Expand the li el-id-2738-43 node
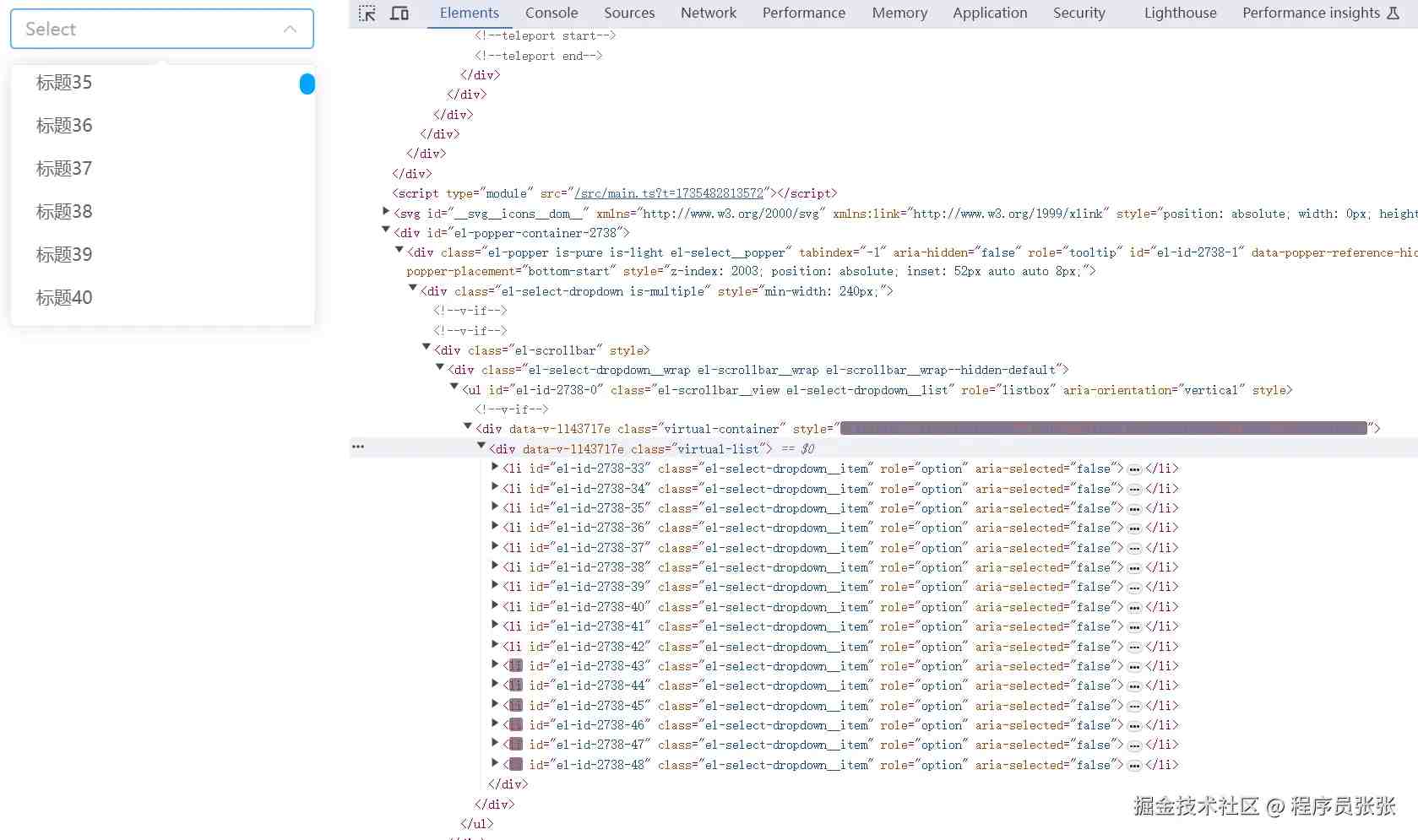This screenshot has width=1418, height=840. [495, 664]
